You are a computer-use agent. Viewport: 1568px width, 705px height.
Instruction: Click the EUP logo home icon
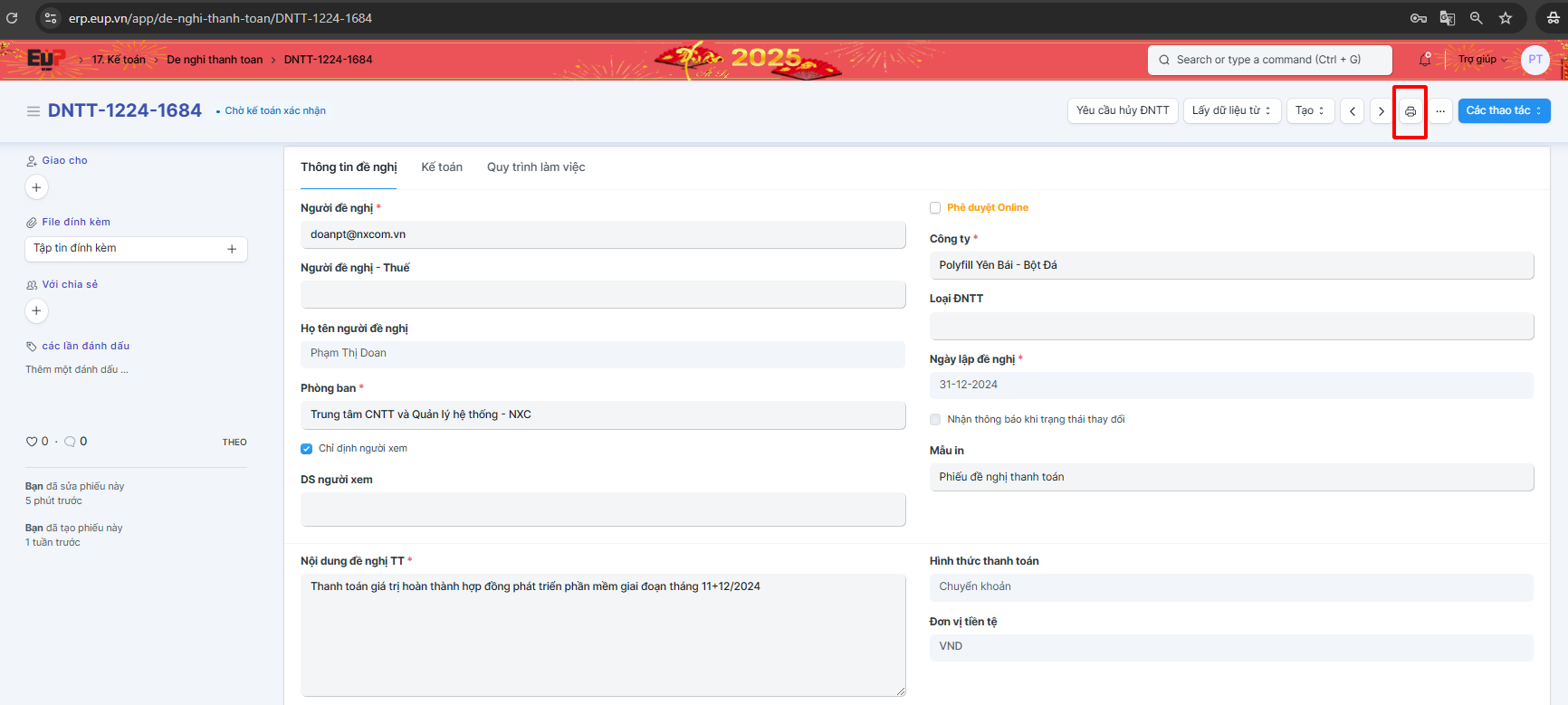45,60
